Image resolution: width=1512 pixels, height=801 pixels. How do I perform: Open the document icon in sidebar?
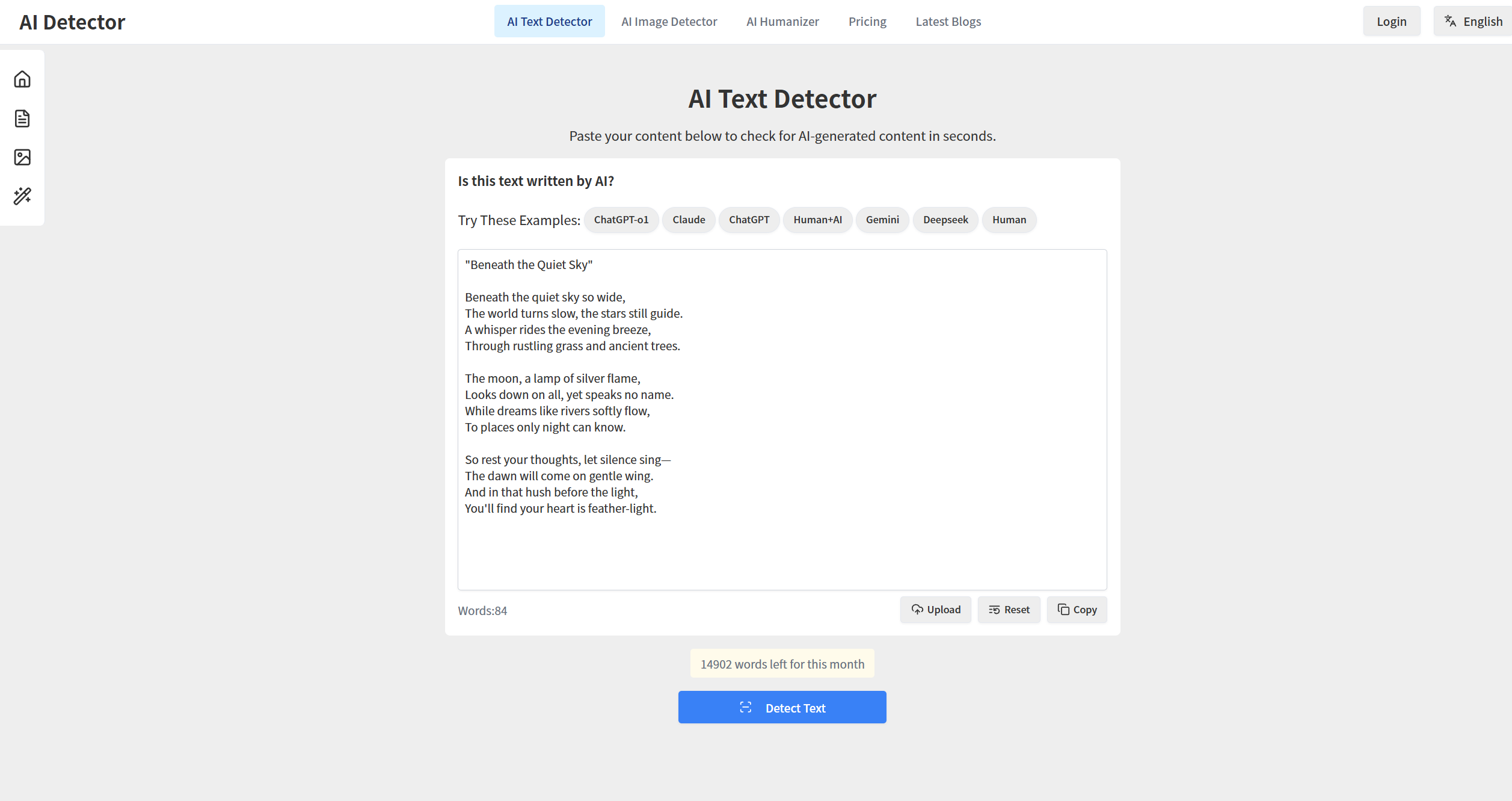point(22,119)
